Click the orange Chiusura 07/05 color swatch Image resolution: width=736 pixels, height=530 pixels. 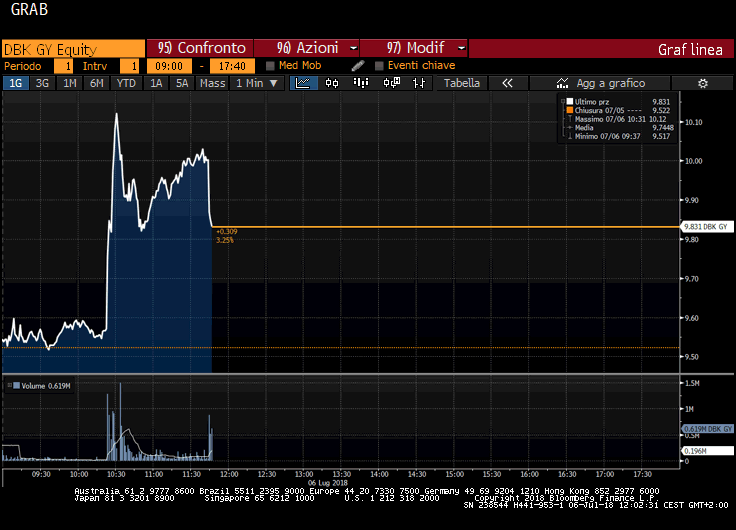[570, 110]
